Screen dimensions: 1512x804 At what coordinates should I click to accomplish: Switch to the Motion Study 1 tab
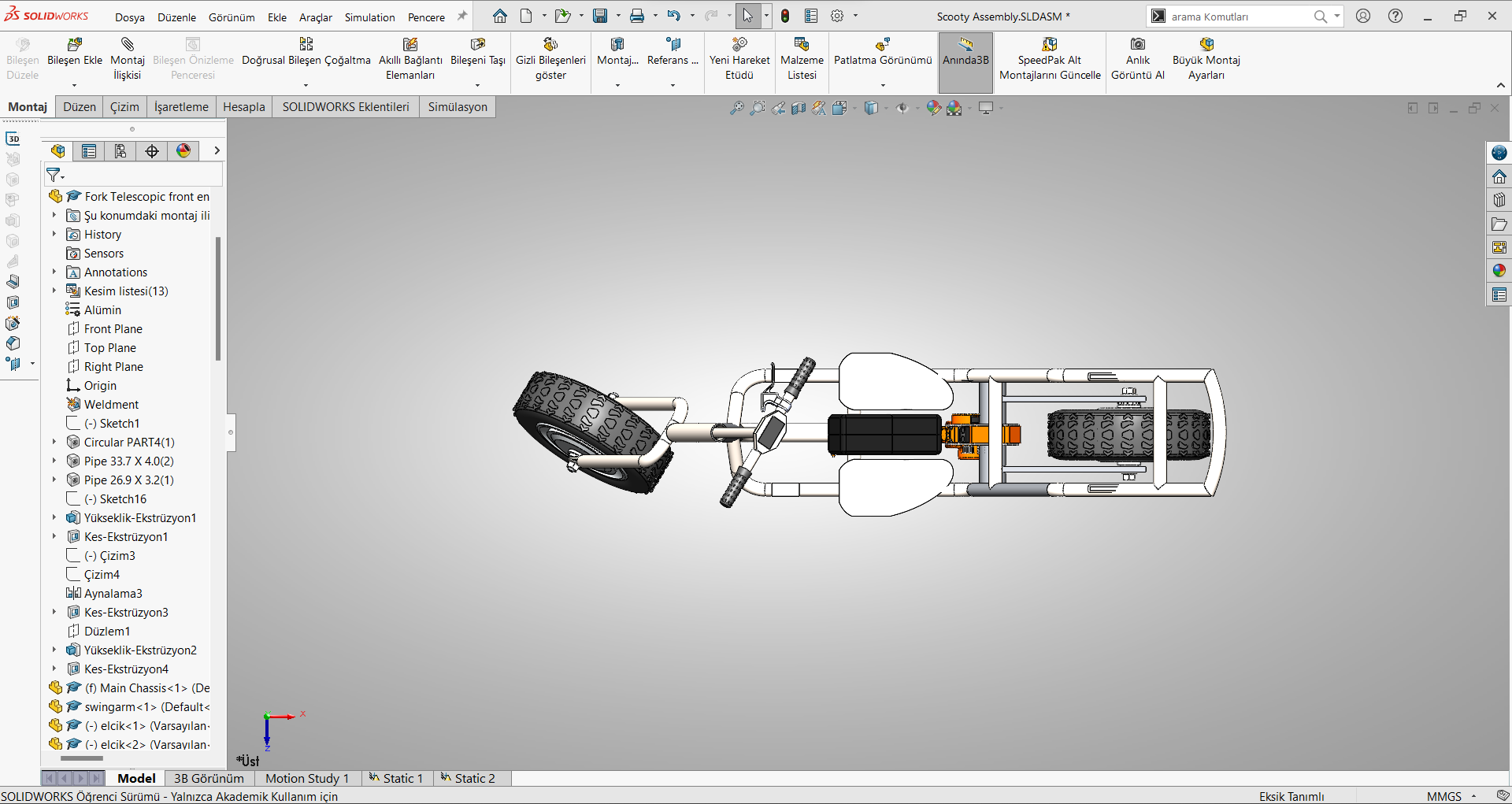coord(306,778)
